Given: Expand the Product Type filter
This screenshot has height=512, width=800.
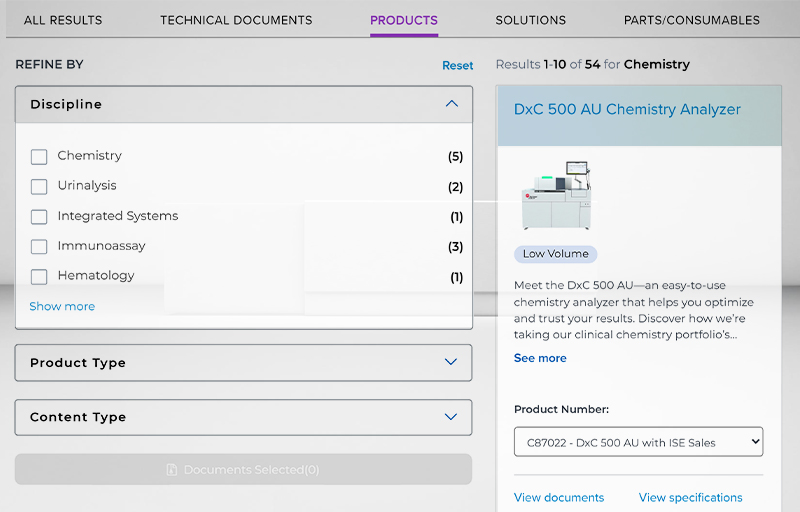Looking at the screenshot, I should (x=243, y=363).
